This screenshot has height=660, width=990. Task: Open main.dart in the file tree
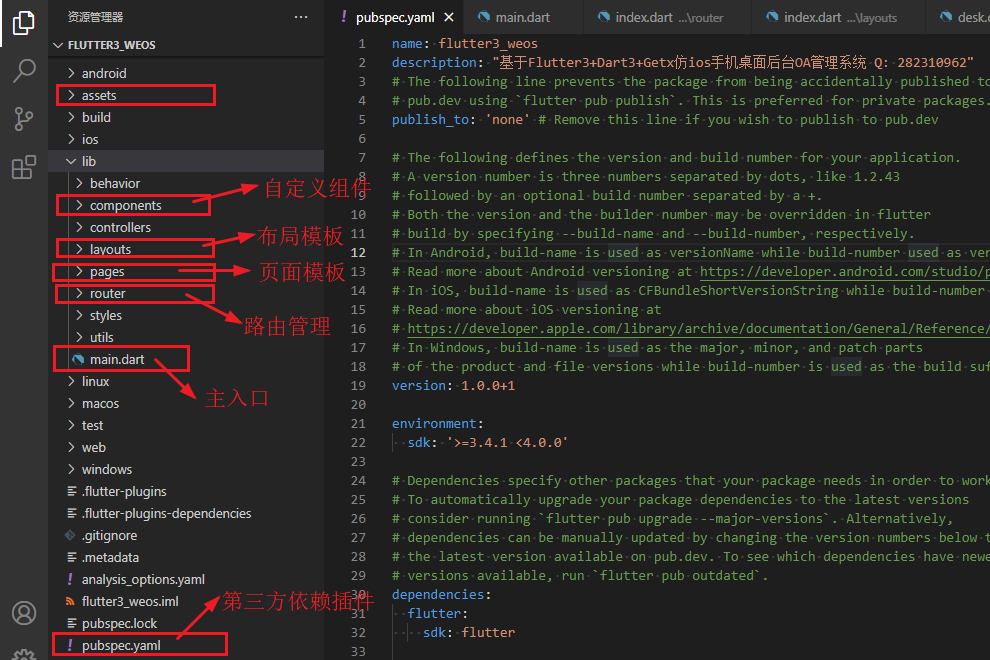[x=187, y=359]
